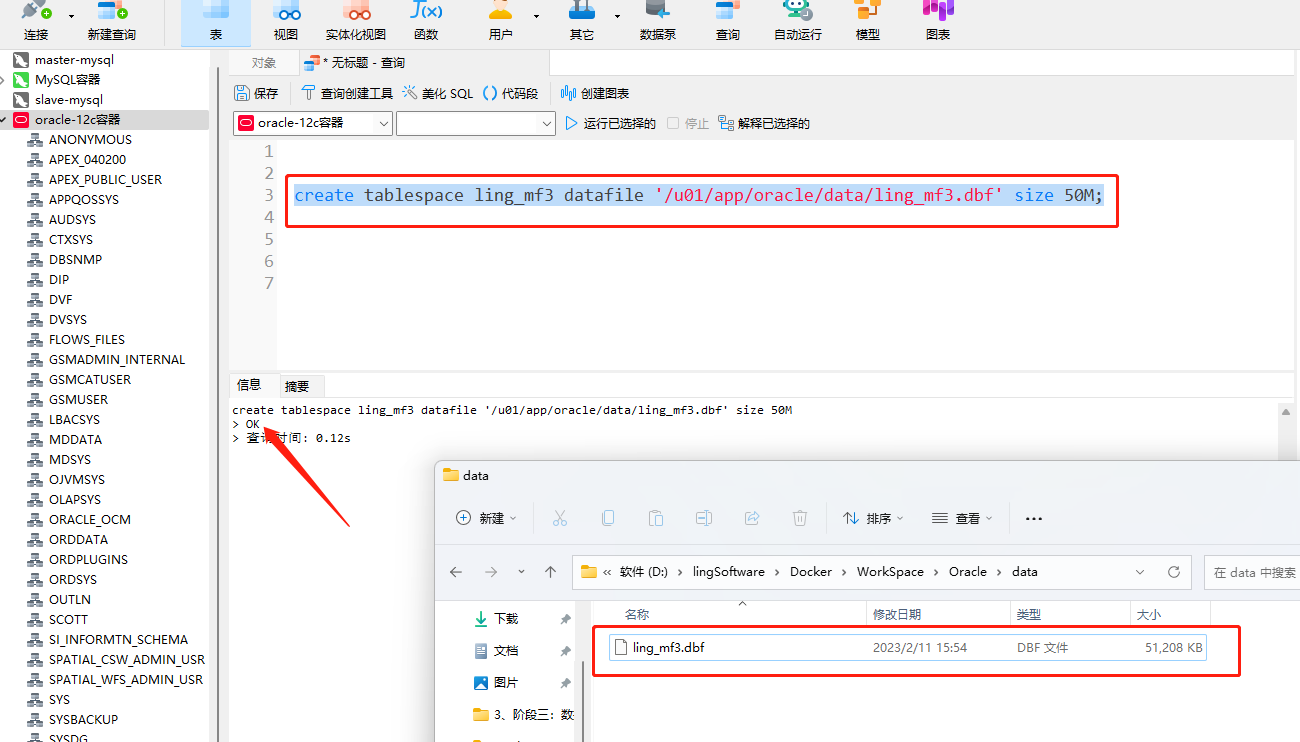The height and width of the screenshot is (742, 1300).
Task: Click Beautify SQL (美化 SQL)
Action: point(438,93)
